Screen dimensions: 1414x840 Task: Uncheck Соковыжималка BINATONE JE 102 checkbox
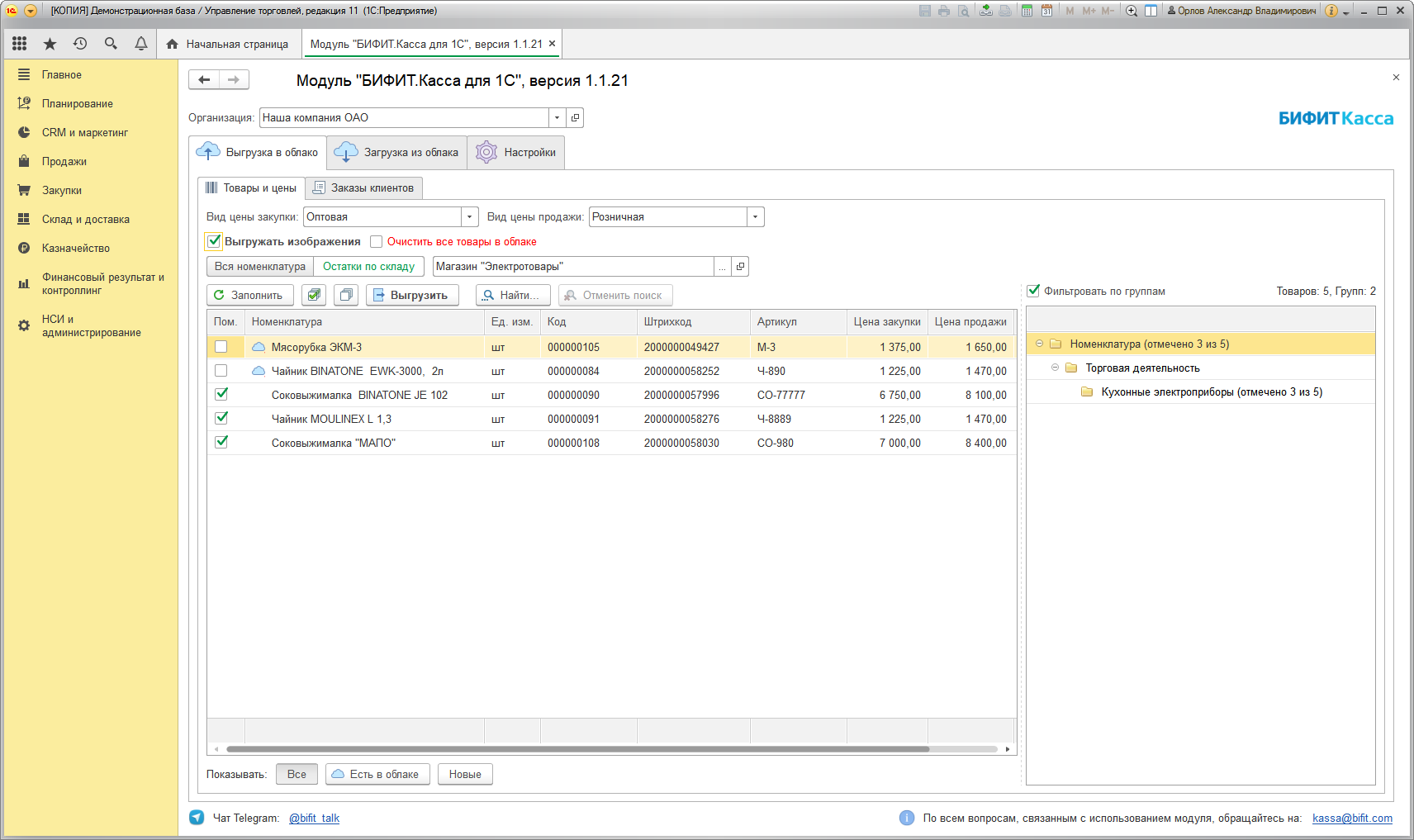click(221, 395)
